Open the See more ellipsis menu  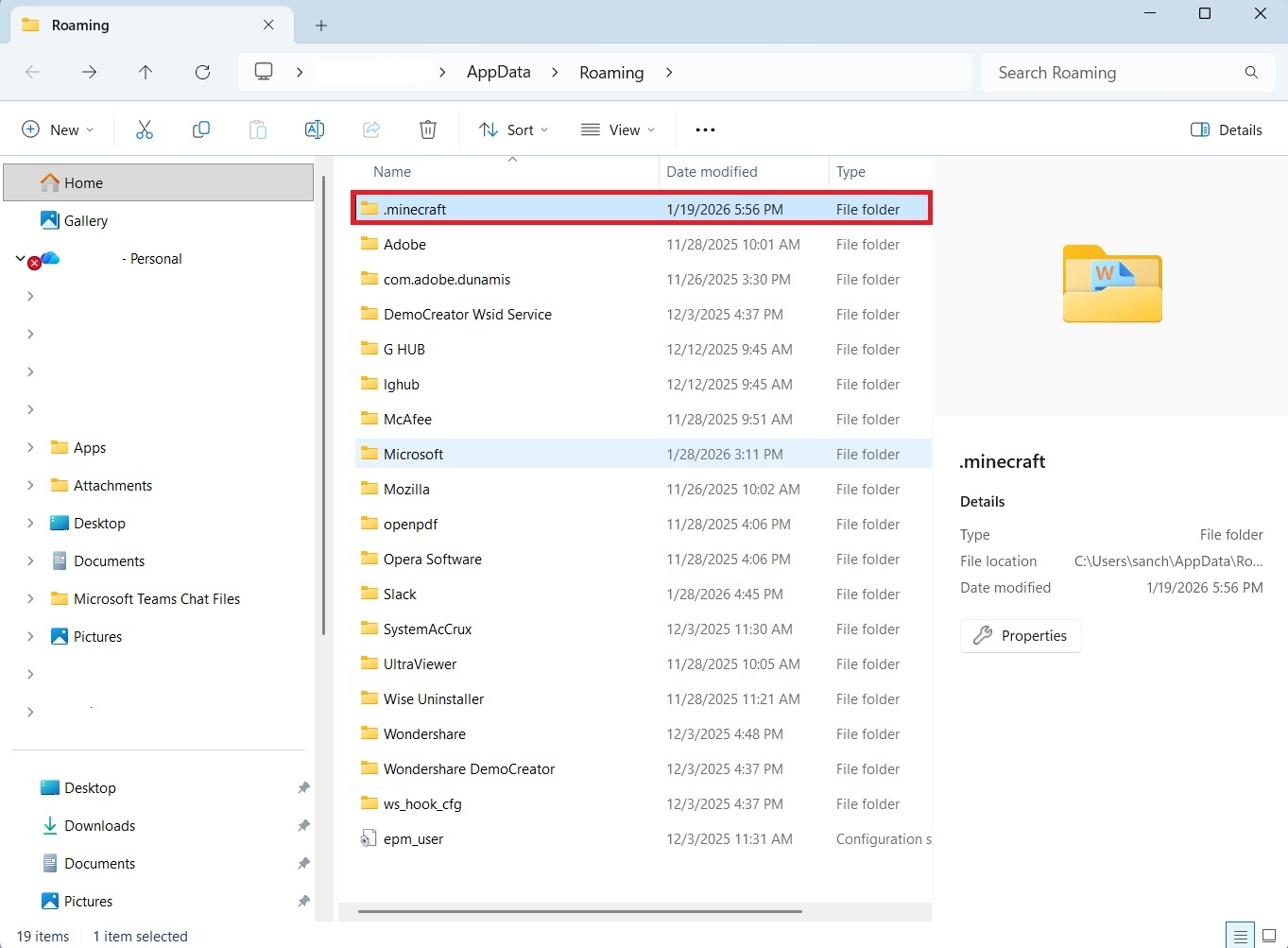(704, 129)
